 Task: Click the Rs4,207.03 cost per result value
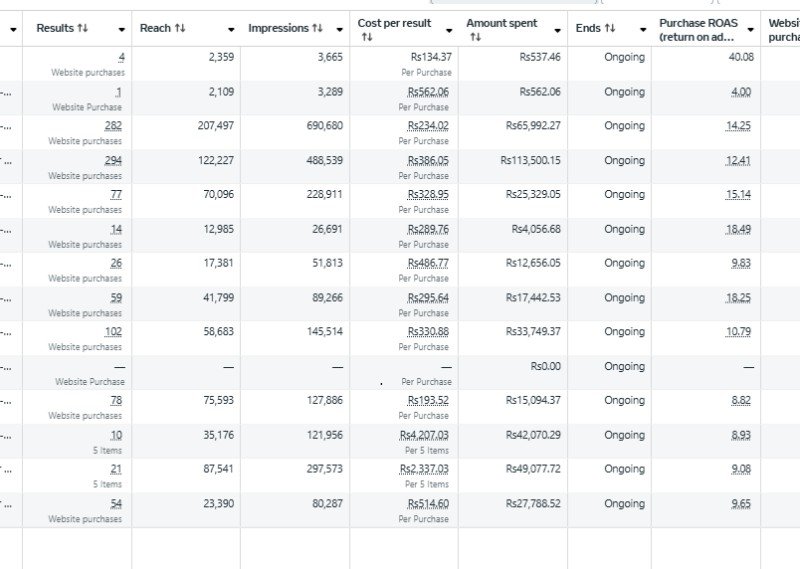click(424, 435)
